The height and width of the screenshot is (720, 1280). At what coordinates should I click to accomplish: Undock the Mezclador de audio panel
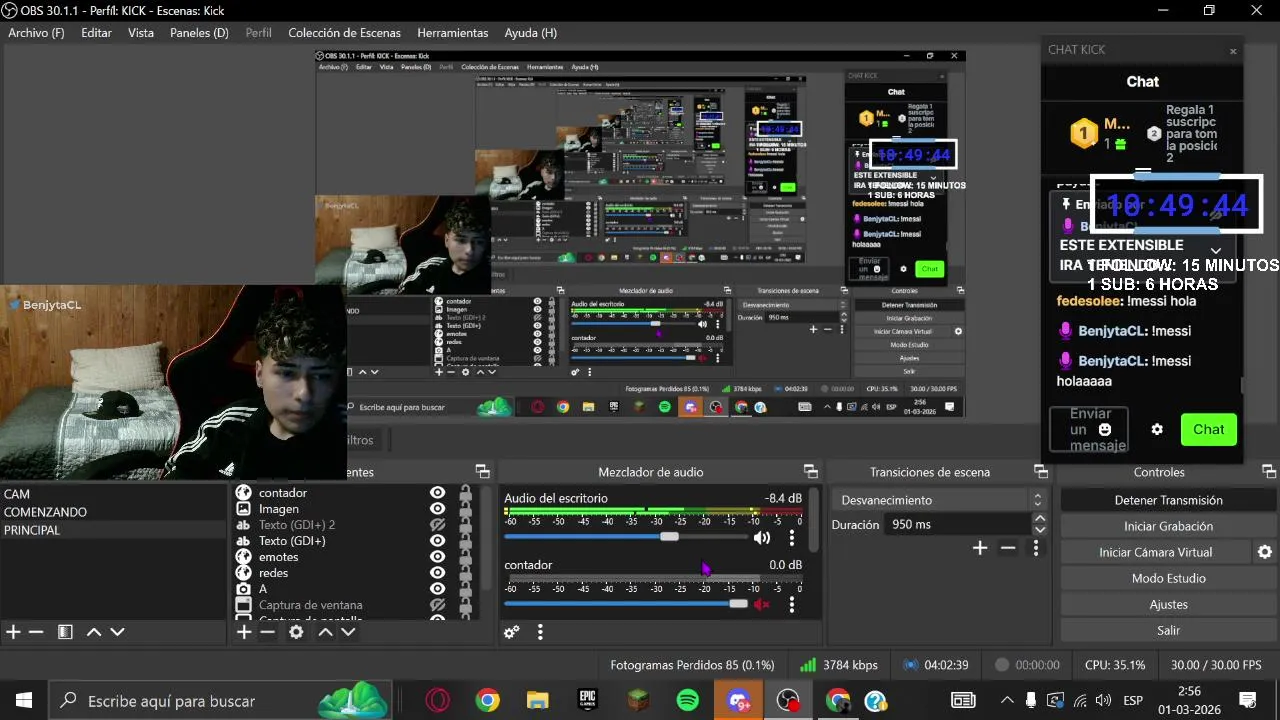[x=811, y=472]
